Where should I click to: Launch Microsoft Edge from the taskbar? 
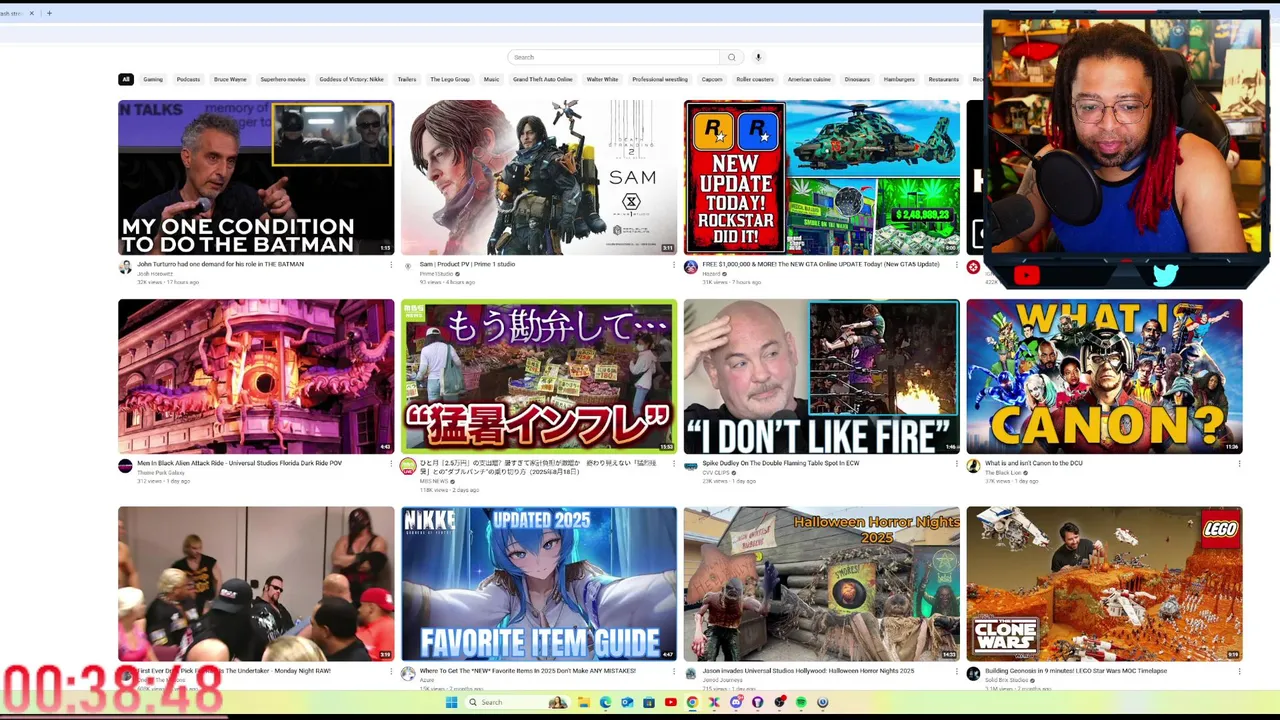click(605, 702)
